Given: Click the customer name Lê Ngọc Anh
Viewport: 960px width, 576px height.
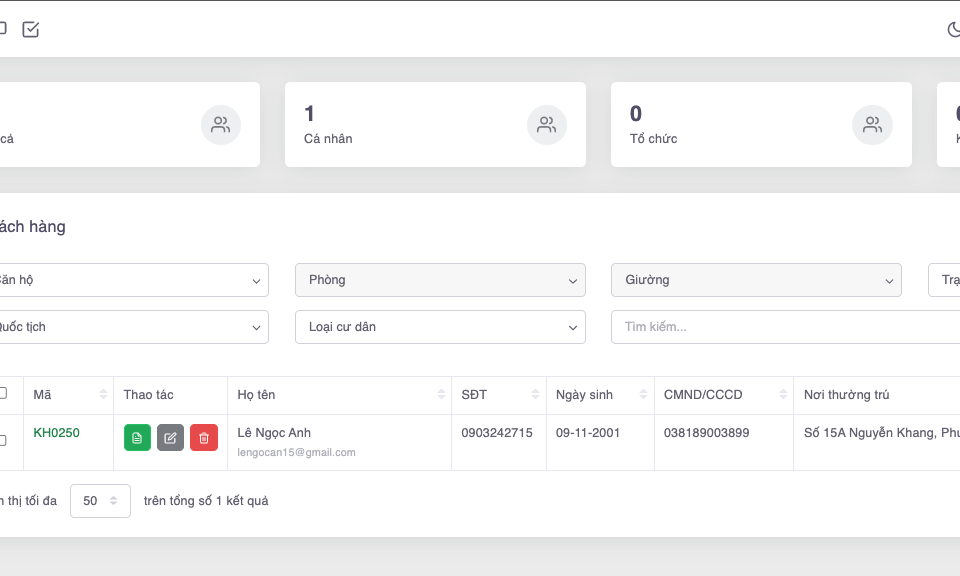Looking at the screenshot, I should tap(274, 433).
